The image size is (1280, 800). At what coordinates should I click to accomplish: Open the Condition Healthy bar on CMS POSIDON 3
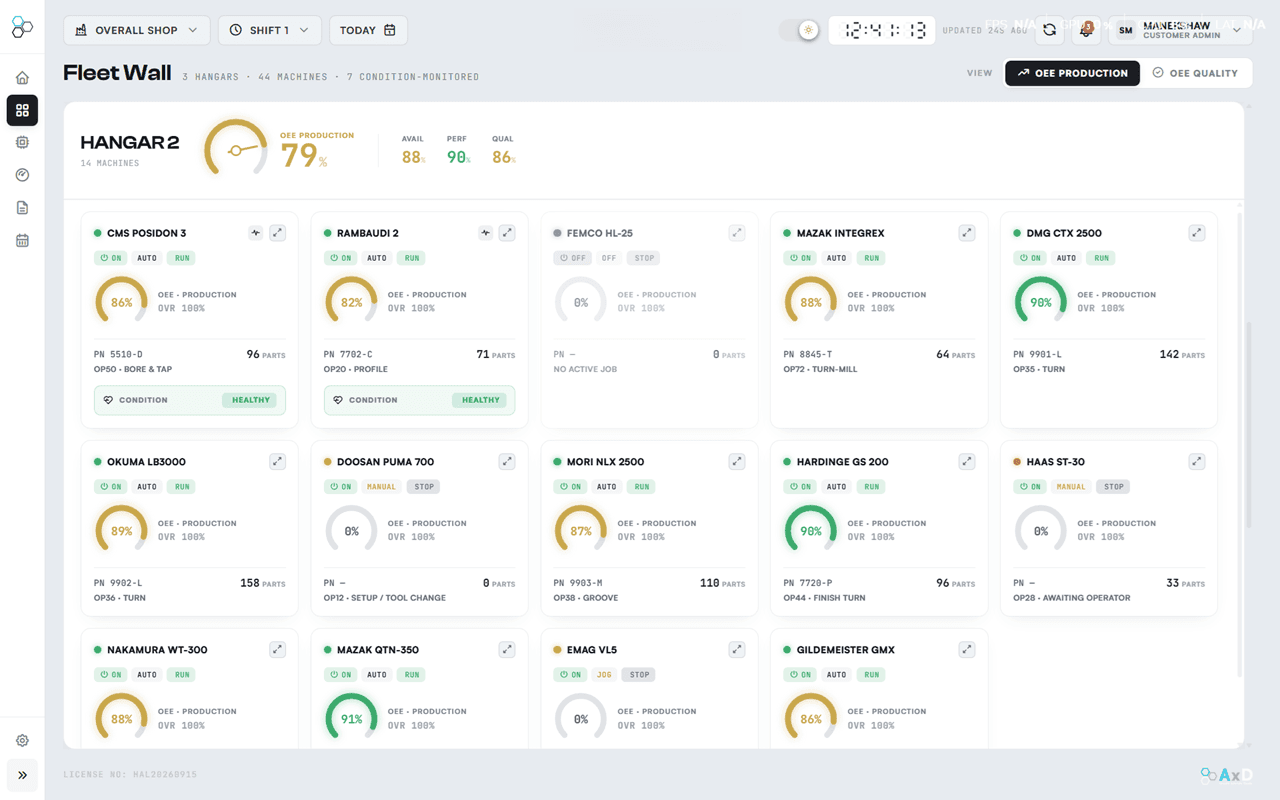coord(190,400)
